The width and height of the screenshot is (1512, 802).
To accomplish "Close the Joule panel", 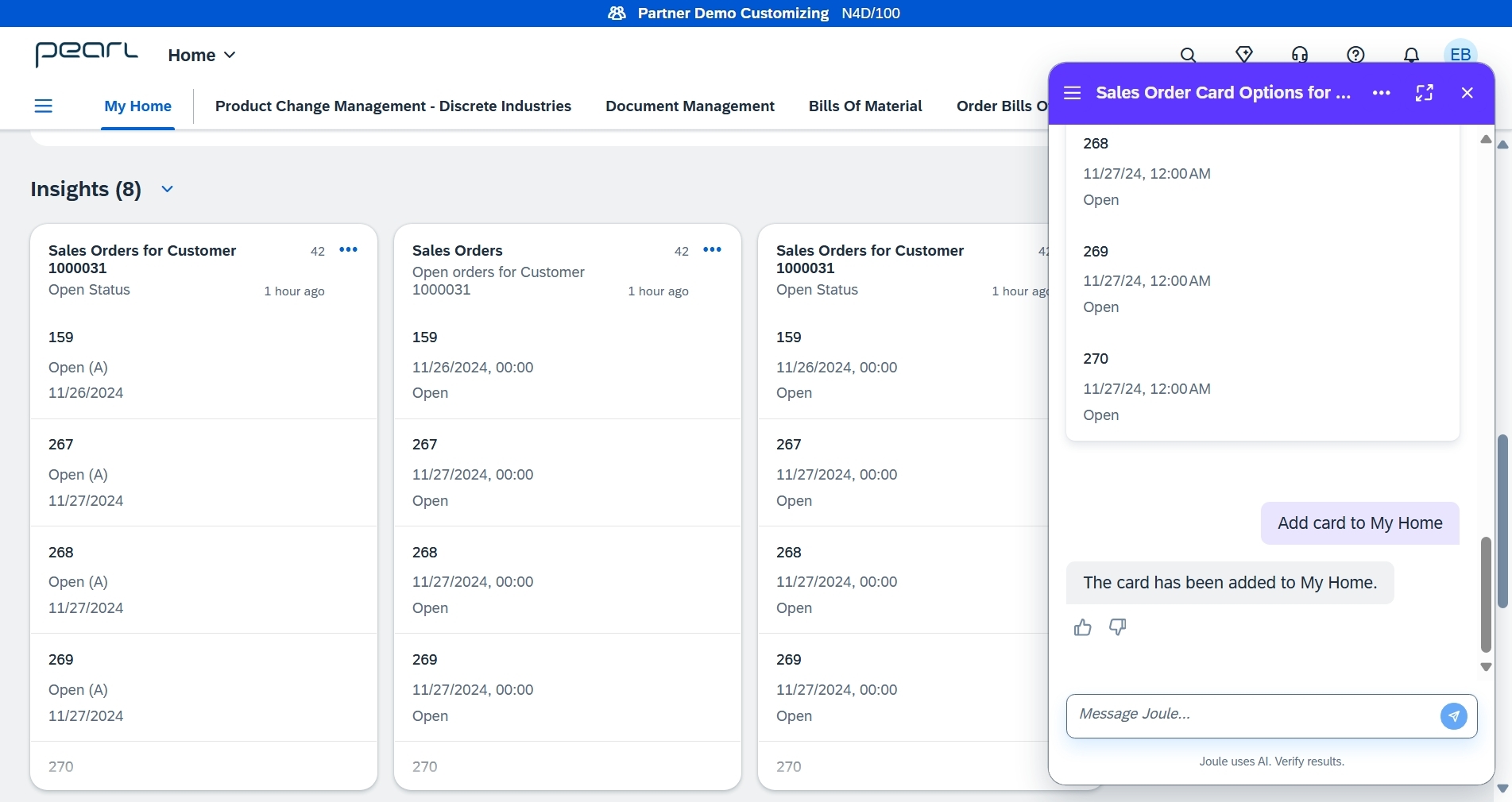I will [x=1468, y=93].
